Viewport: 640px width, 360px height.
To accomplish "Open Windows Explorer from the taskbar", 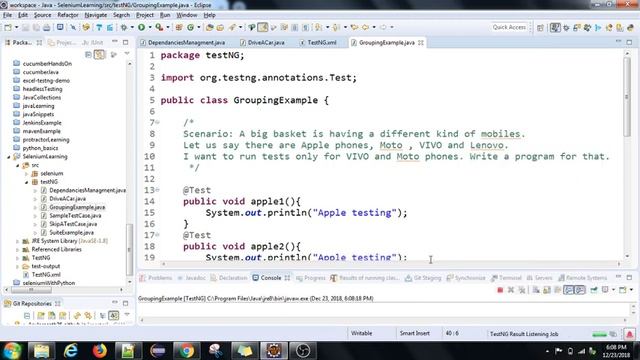I will (x=41, y=351).
